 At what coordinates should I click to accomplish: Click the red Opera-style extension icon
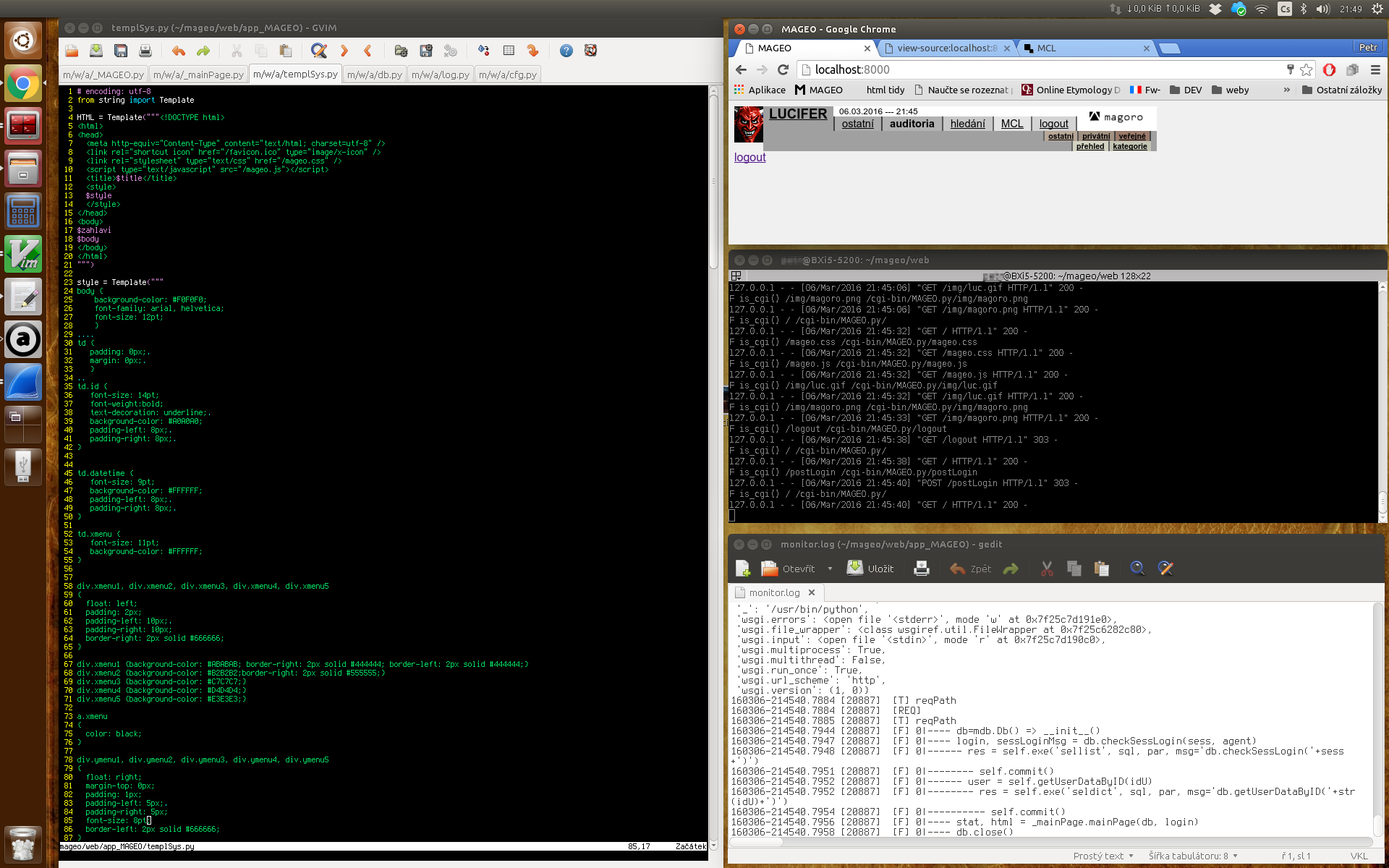(x=1329, y=69)
